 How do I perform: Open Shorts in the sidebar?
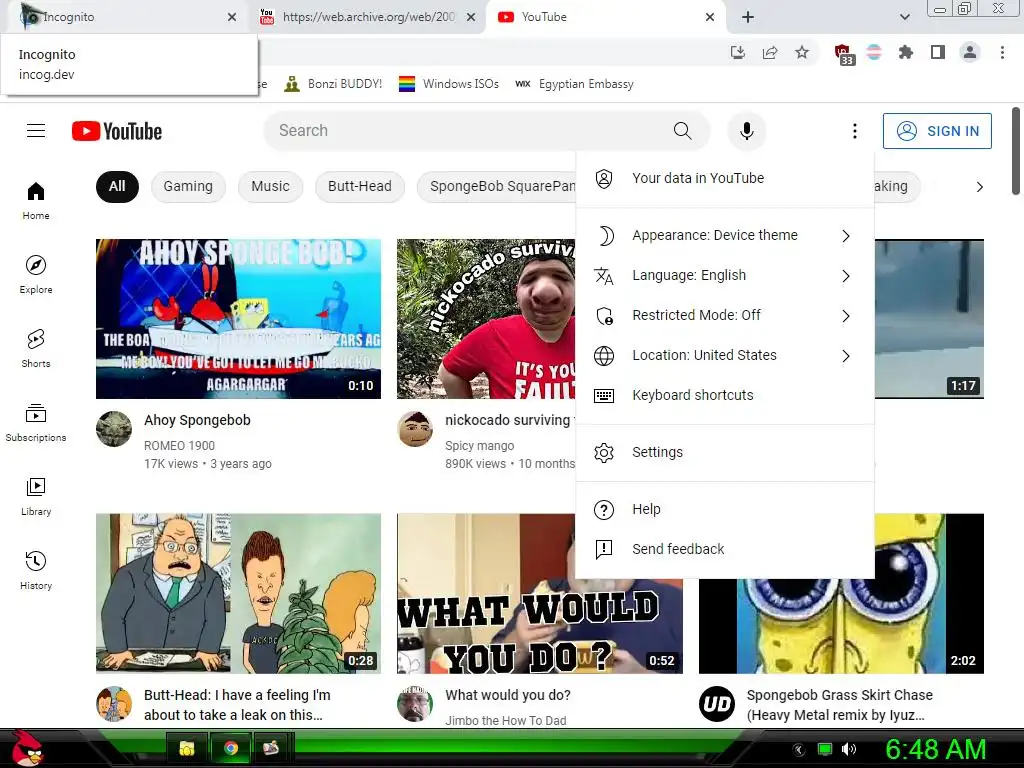click(x=36, y=348)
